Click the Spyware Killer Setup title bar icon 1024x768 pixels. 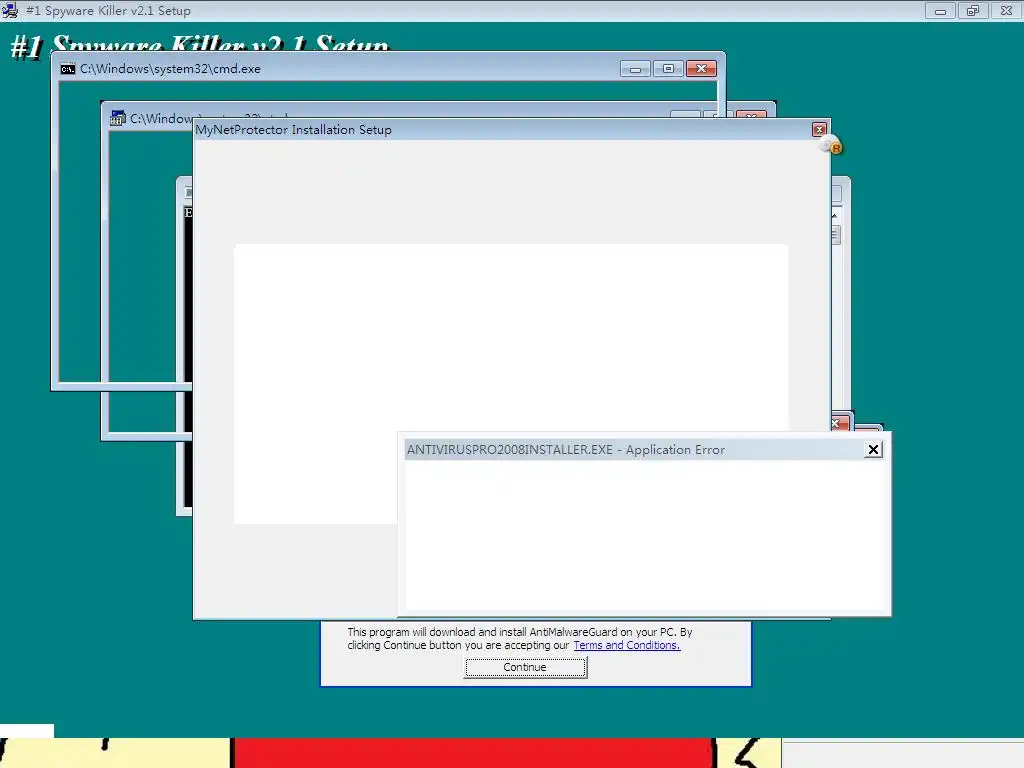coord(10,10)
